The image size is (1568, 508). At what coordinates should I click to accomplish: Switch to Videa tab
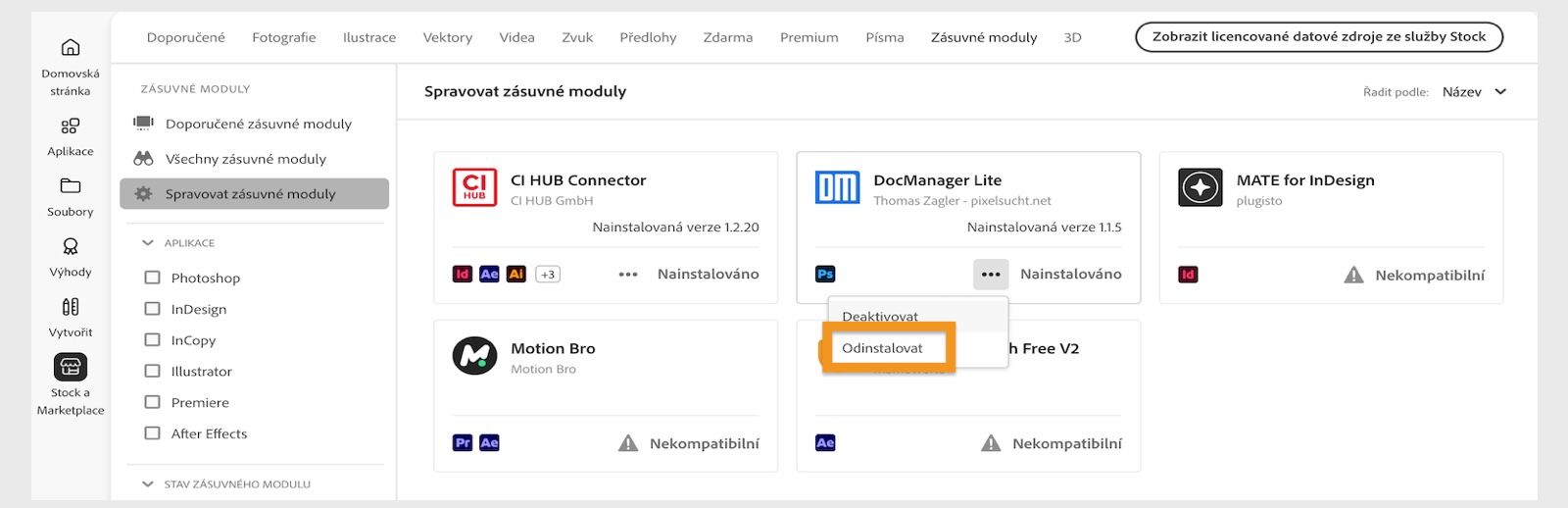(517, 37)
